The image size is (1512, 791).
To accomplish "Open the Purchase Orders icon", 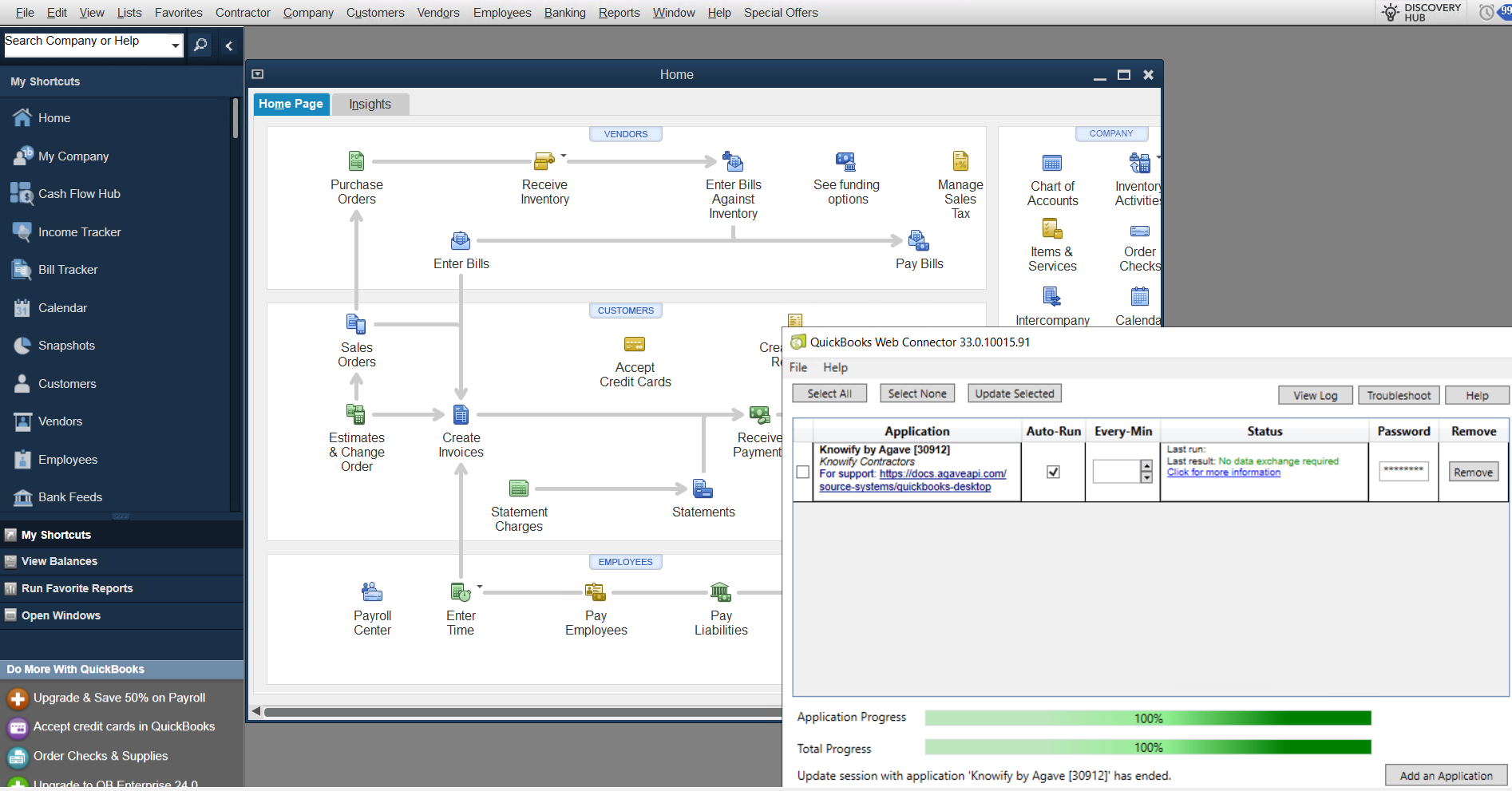I will pos(356,160).
